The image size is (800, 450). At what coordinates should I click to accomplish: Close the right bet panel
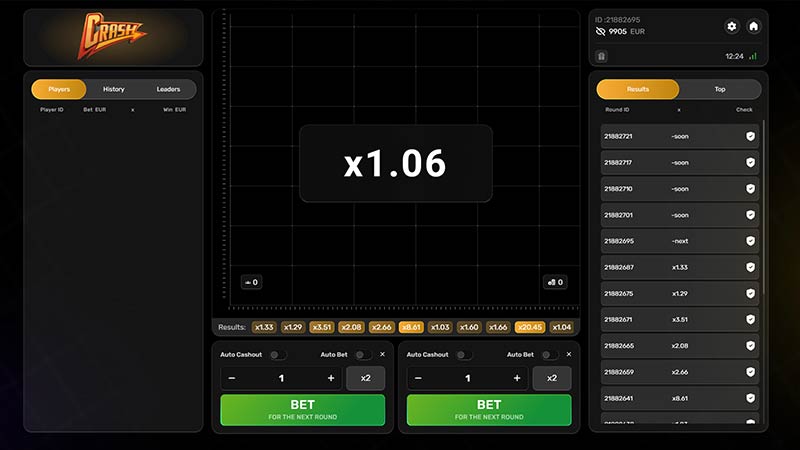point(569,354)
